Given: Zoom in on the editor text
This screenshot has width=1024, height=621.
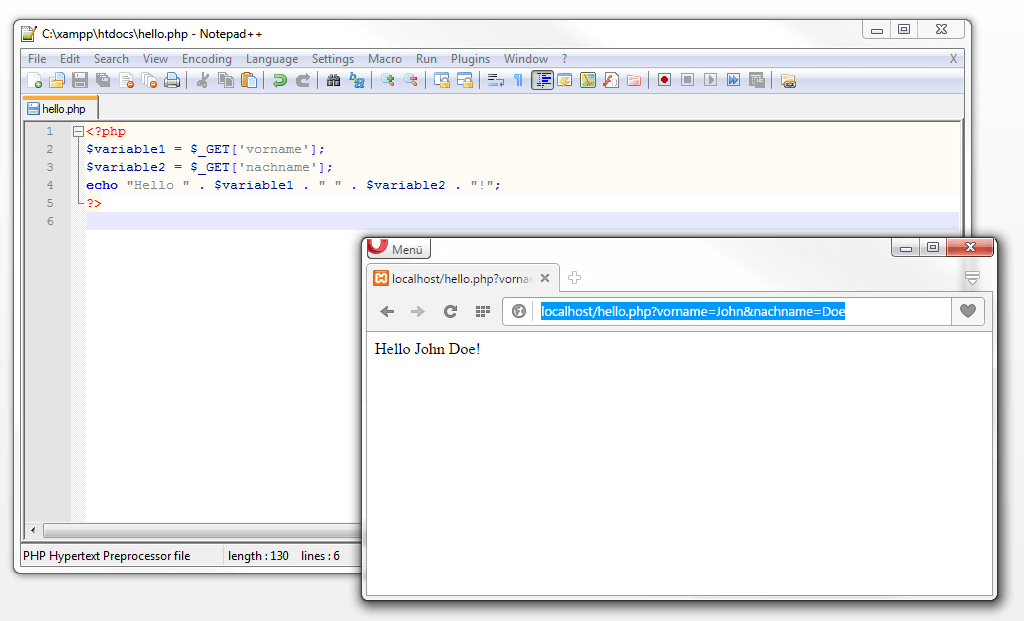Looking at the screenshot, I should coord(387,80).
